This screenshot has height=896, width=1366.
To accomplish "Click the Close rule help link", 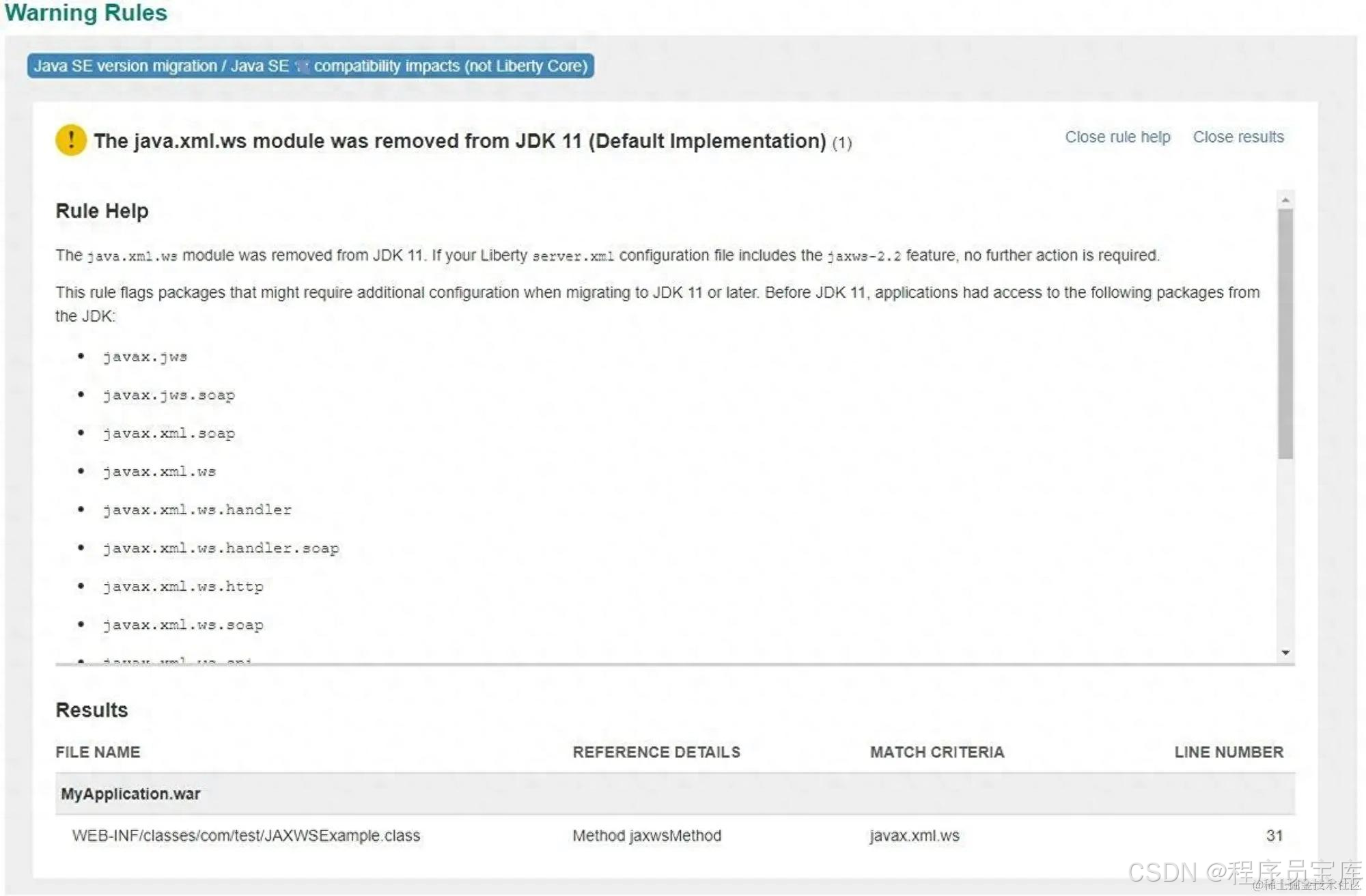I will pyautogui.click(x=1117, y=137).
